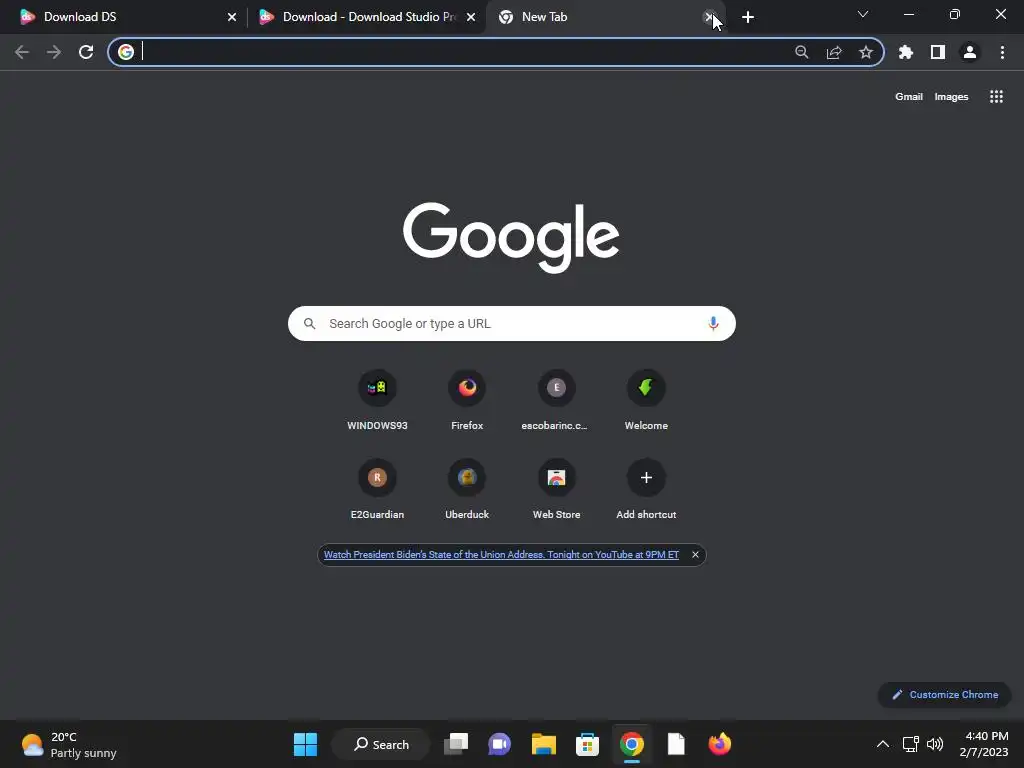Open the Gmail link
Screen dimensions: 1024x768
pos(908,97)
